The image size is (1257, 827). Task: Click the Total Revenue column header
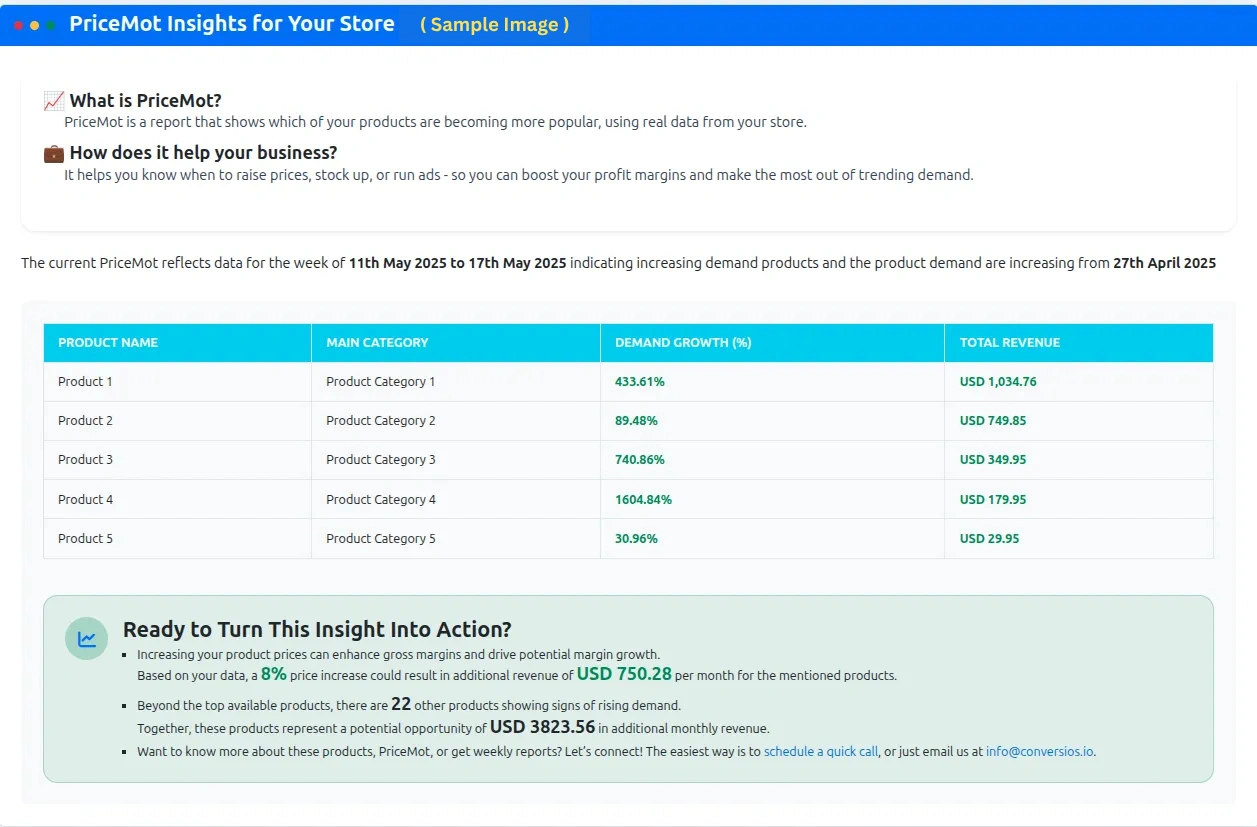point(1010,342)
